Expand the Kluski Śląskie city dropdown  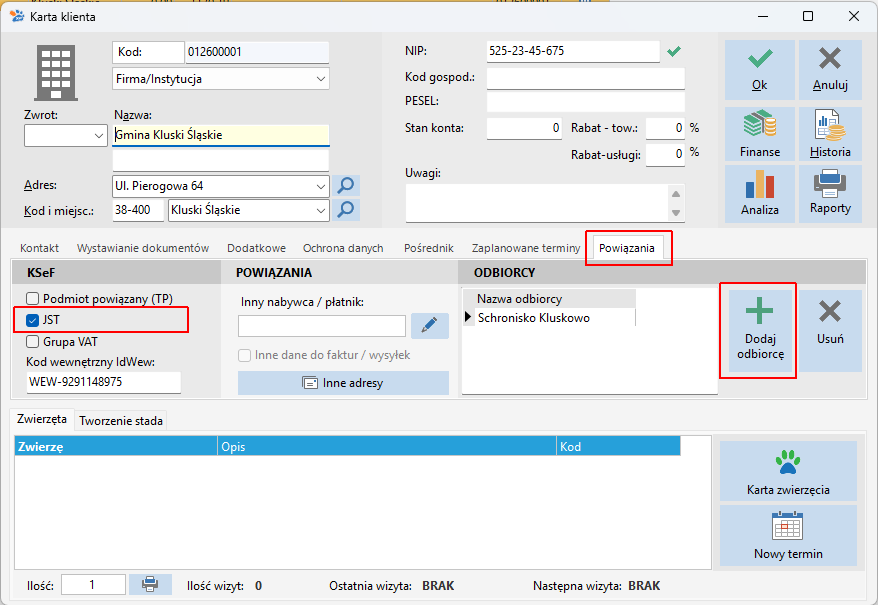[320, 210]
